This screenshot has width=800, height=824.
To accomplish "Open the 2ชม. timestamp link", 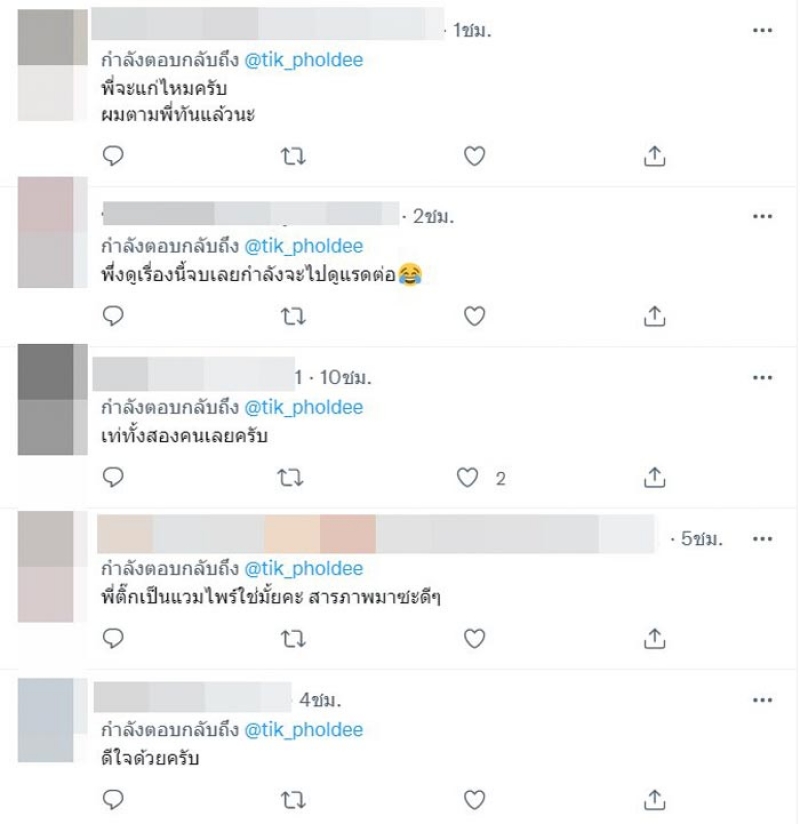I will 433,216.
